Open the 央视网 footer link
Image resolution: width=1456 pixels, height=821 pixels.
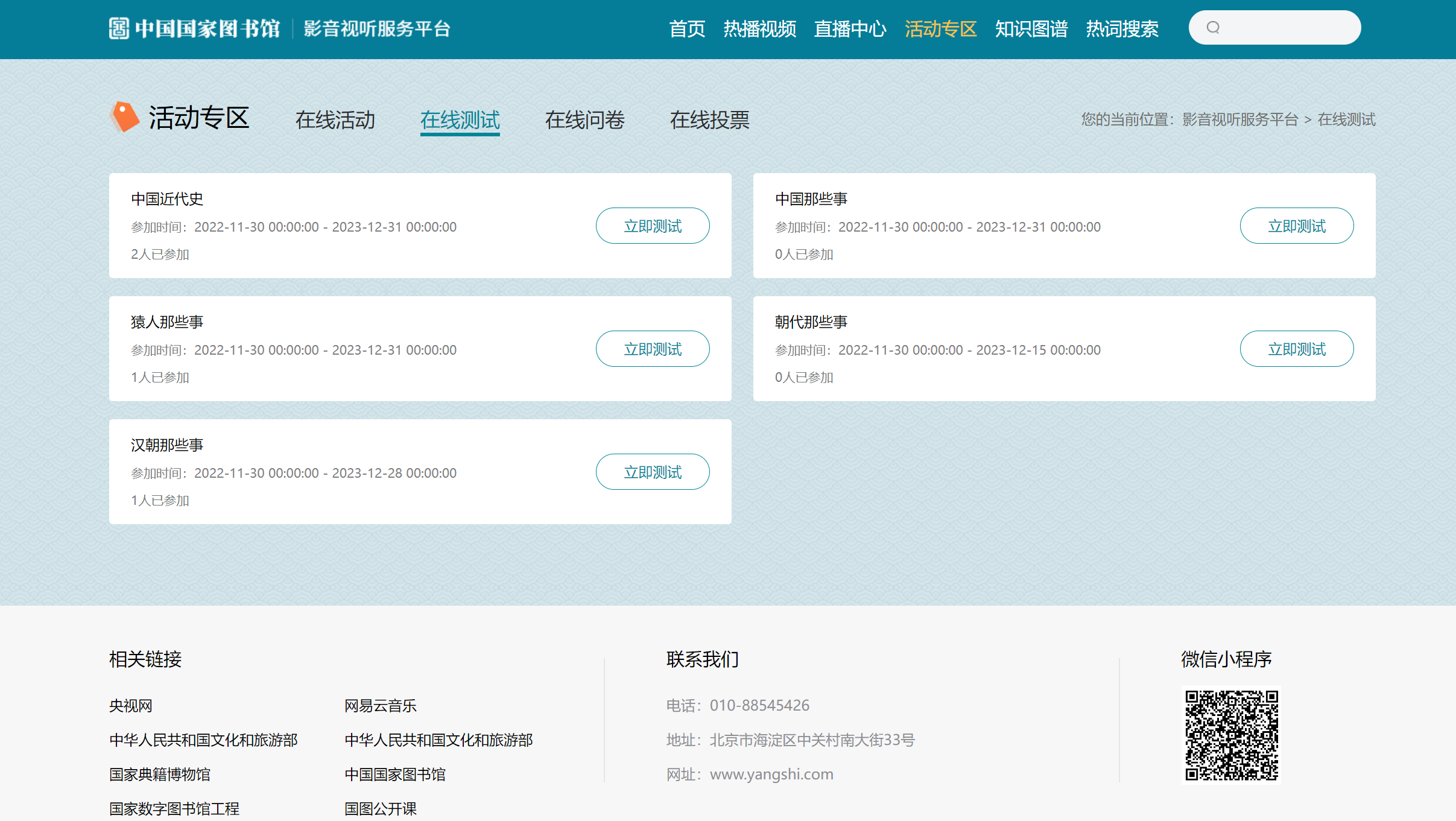point(131,706)
